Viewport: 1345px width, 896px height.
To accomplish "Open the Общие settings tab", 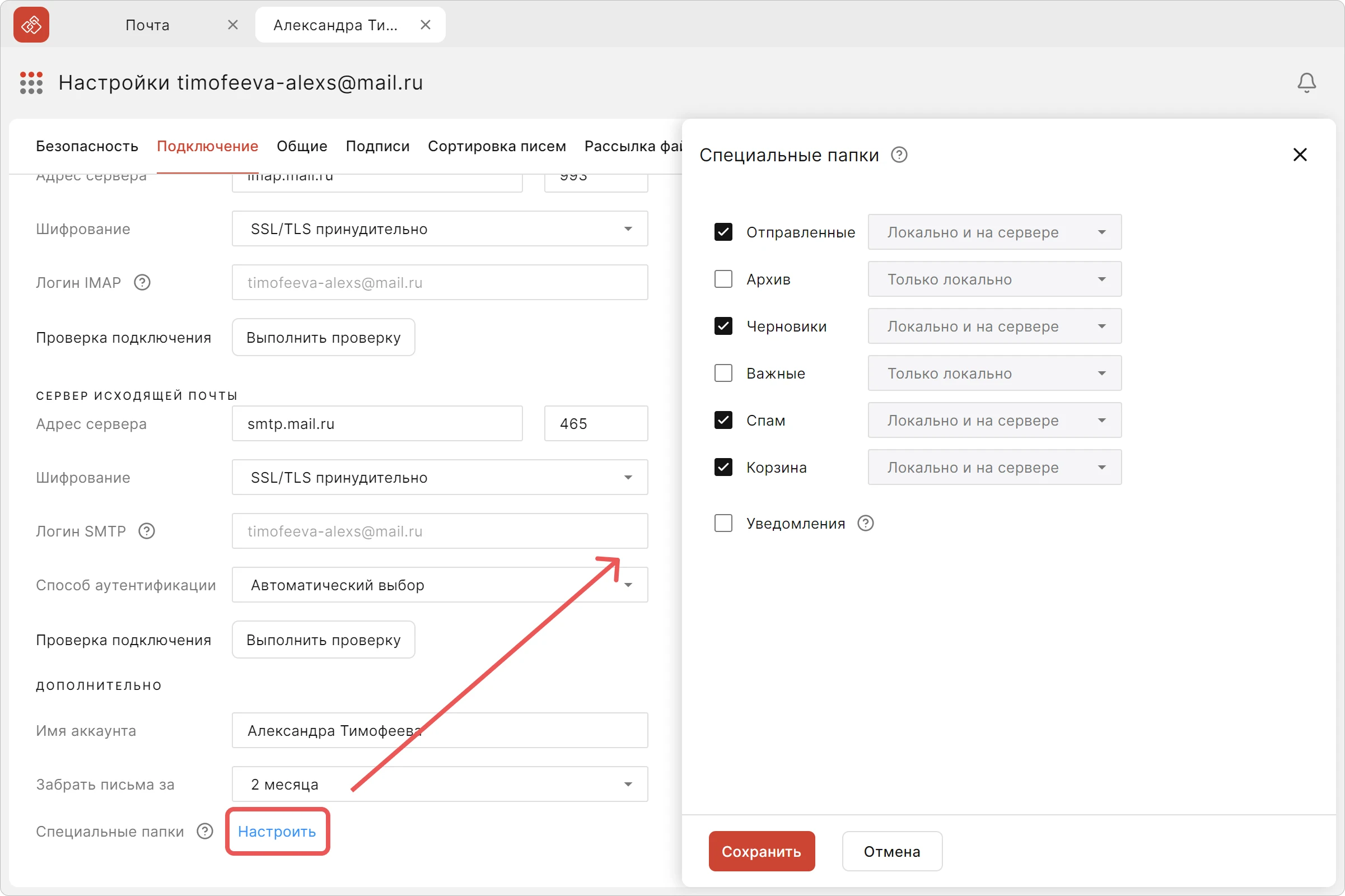I will (x=302, y=146).
